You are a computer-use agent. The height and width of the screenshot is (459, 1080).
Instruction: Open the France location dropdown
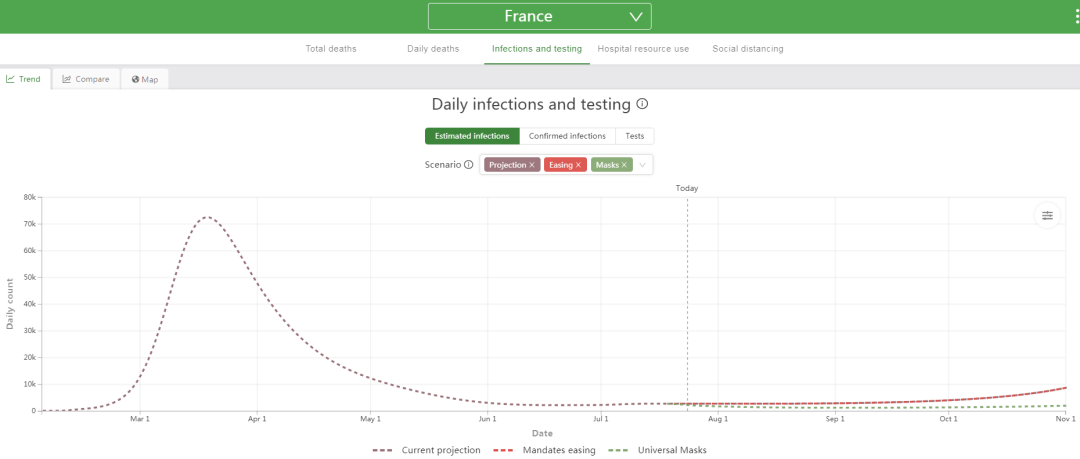539,17
